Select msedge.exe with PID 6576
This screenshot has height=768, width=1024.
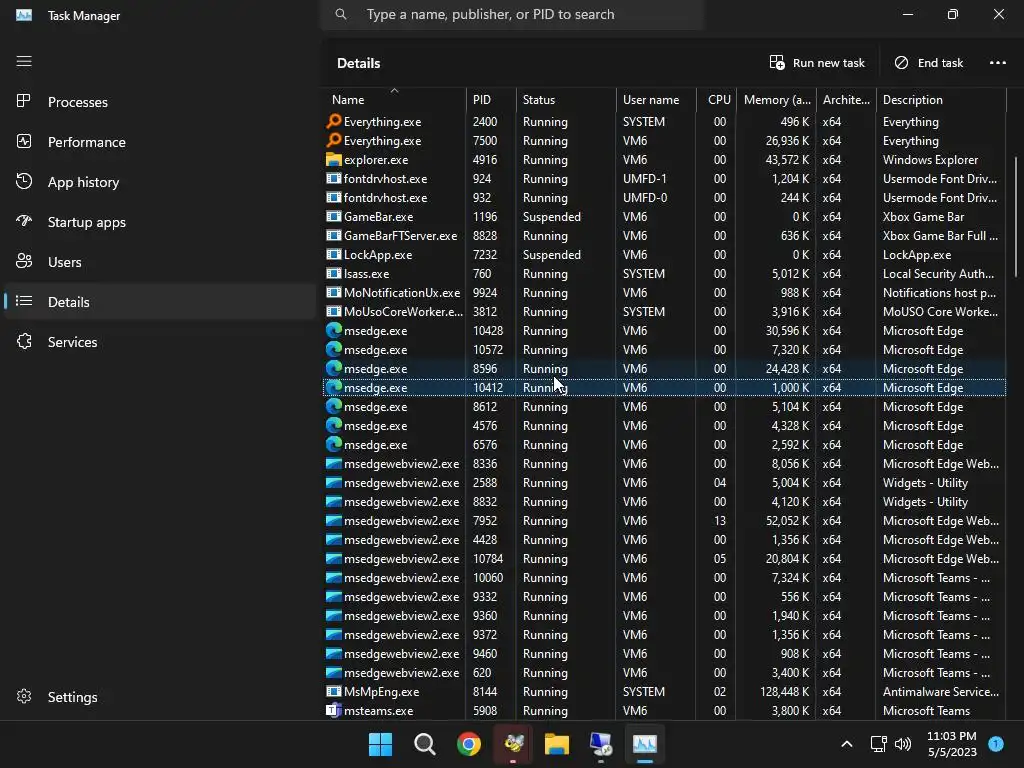point(664,445)
